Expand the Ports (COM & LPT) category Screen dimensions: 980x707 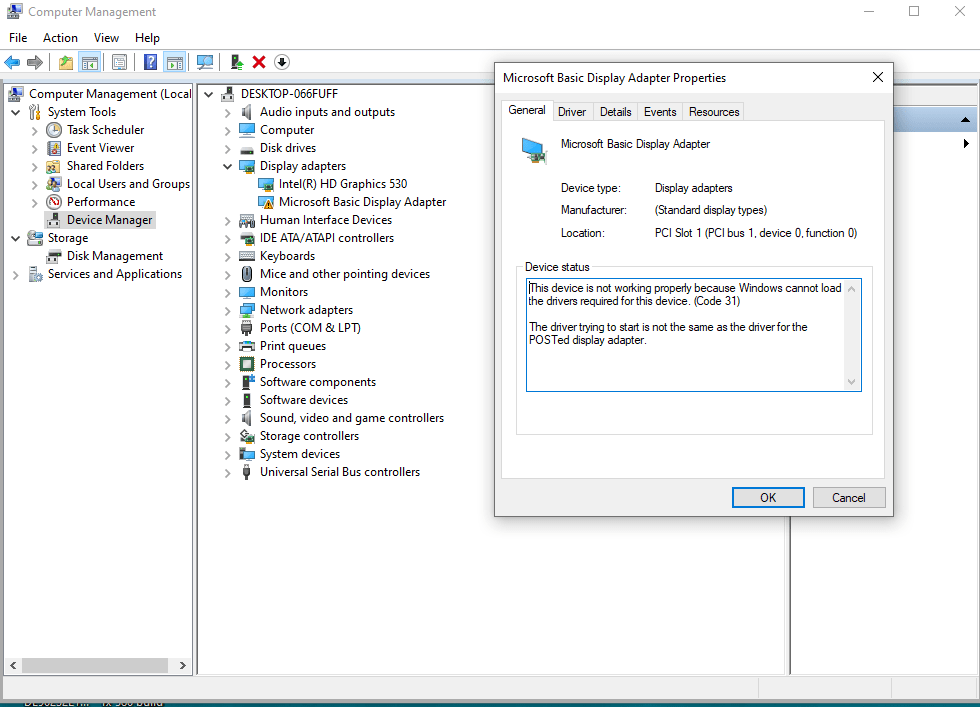(x=228, y=329)
